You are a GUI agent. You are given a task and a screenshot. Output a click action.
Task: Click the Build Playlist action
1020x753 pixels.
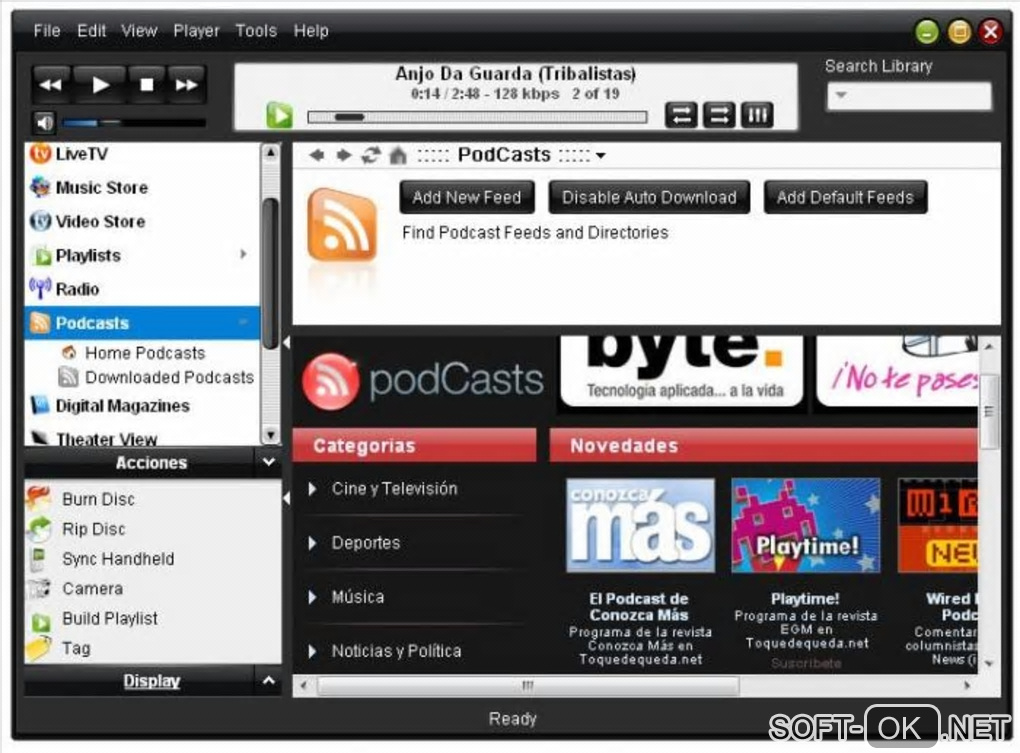click(x=110, y=618)
